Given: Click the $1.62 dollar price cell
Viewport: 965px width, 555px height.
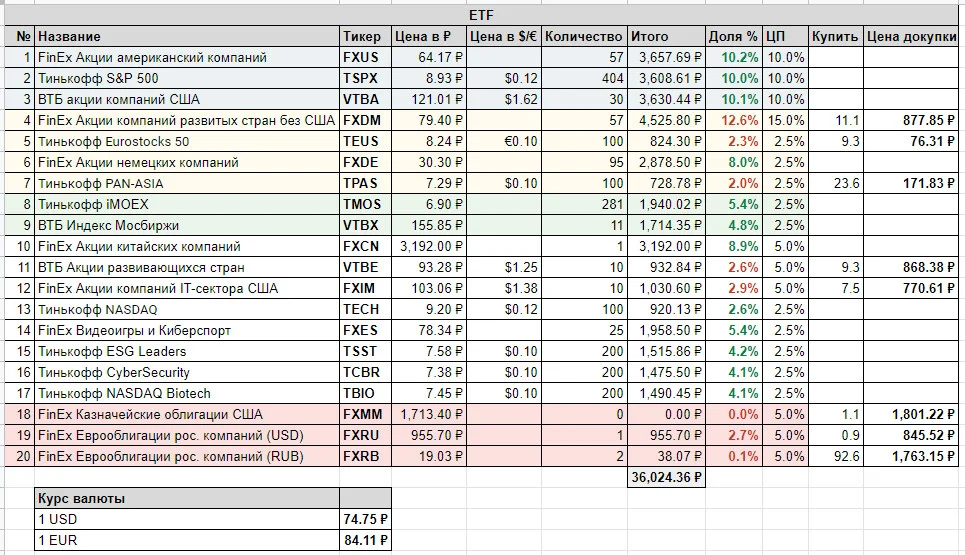Looking at the screenshot, I should click(x=504, y=99).
